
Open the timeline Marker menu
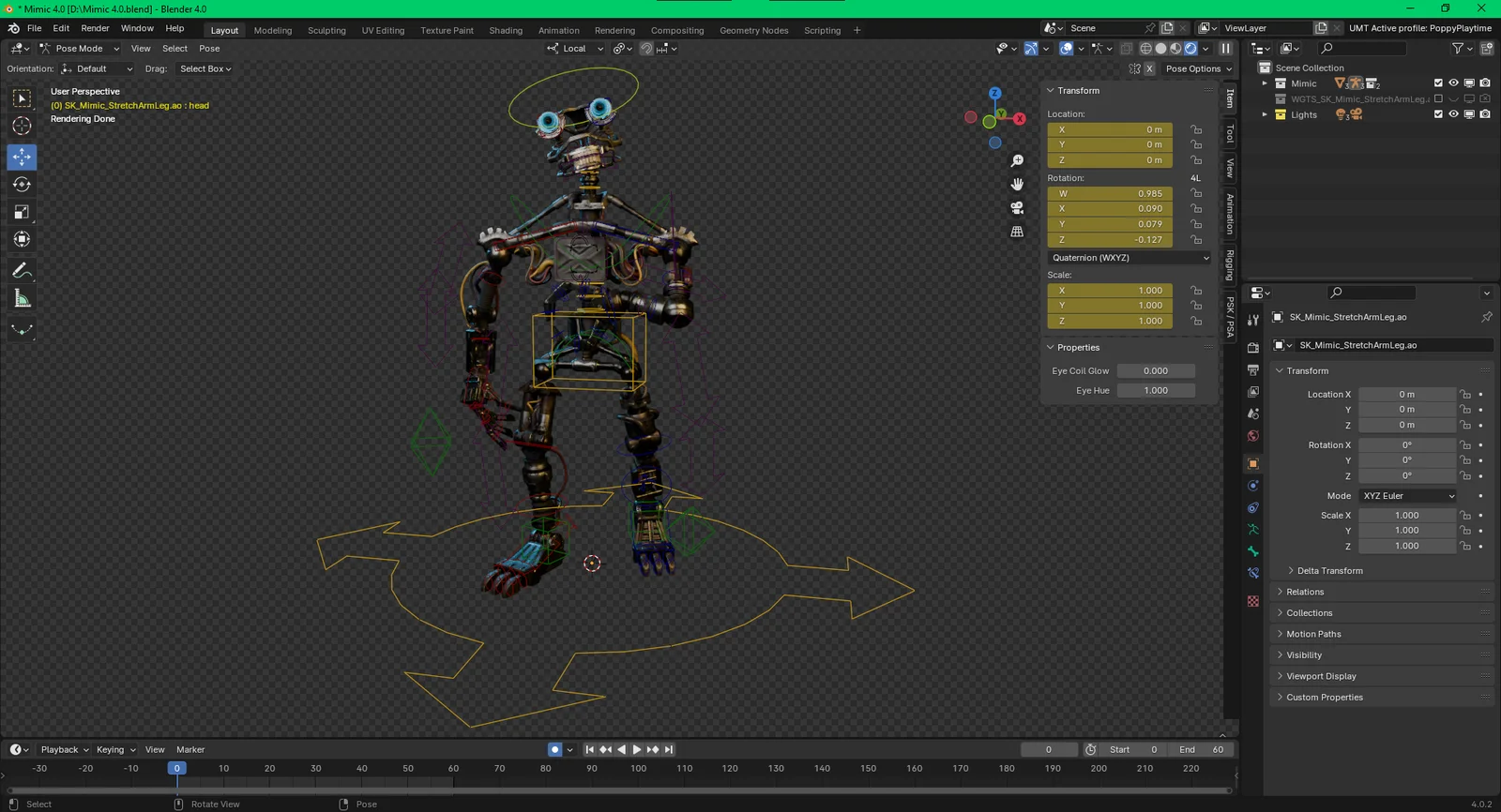pyautogui.click(x=190, y=749)
